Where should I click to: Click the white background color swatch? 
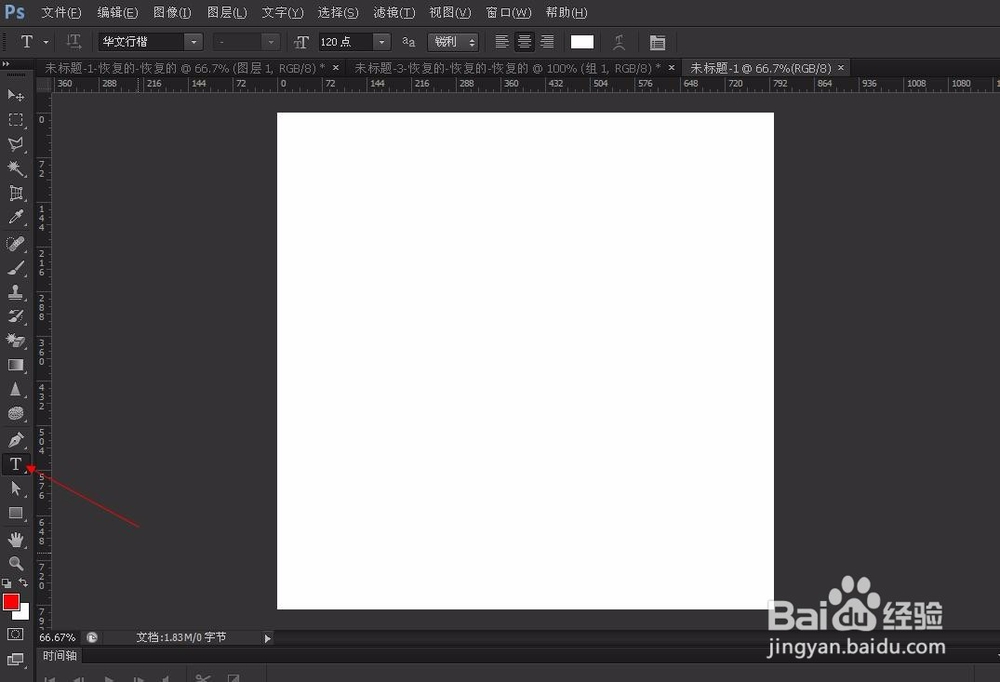(x=24, y=614)
